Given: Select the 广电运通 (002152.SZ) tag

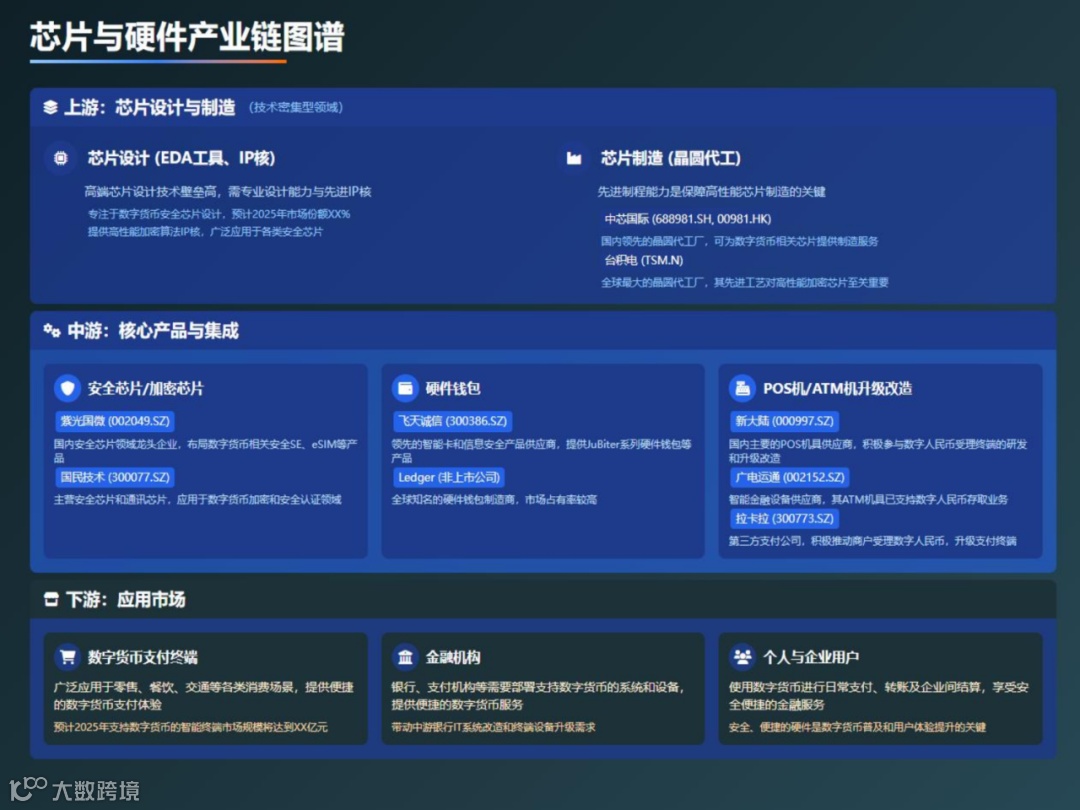Looking at the screenshot, I should 789,477.
